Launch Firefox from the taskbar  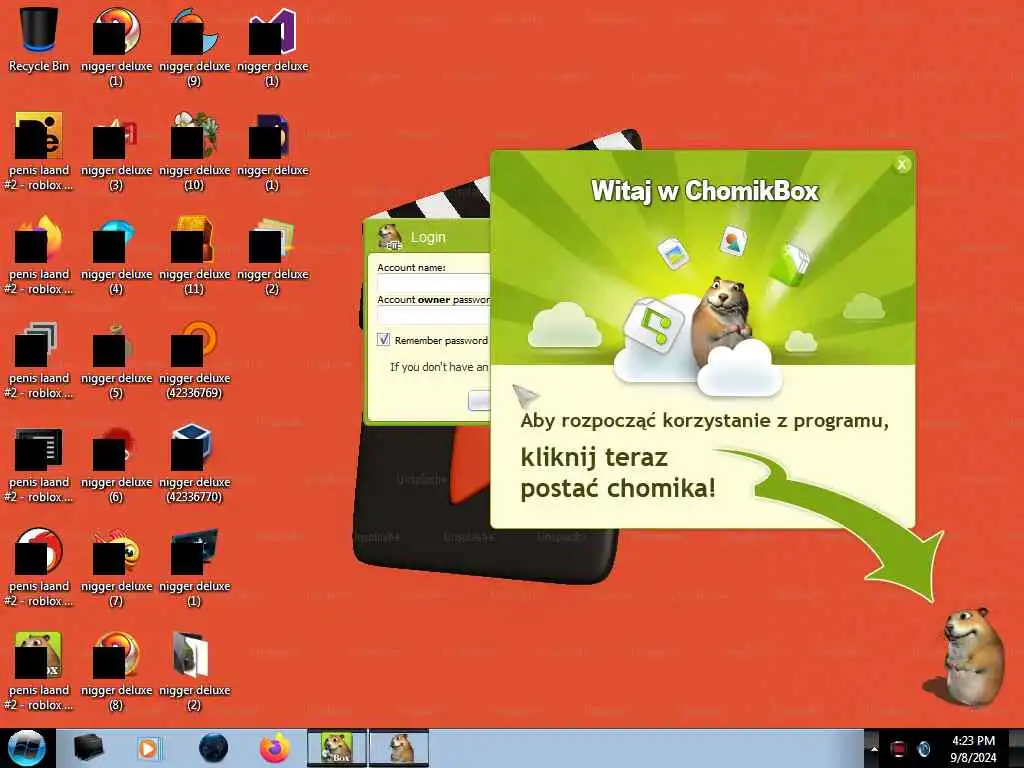pos(276,748)
